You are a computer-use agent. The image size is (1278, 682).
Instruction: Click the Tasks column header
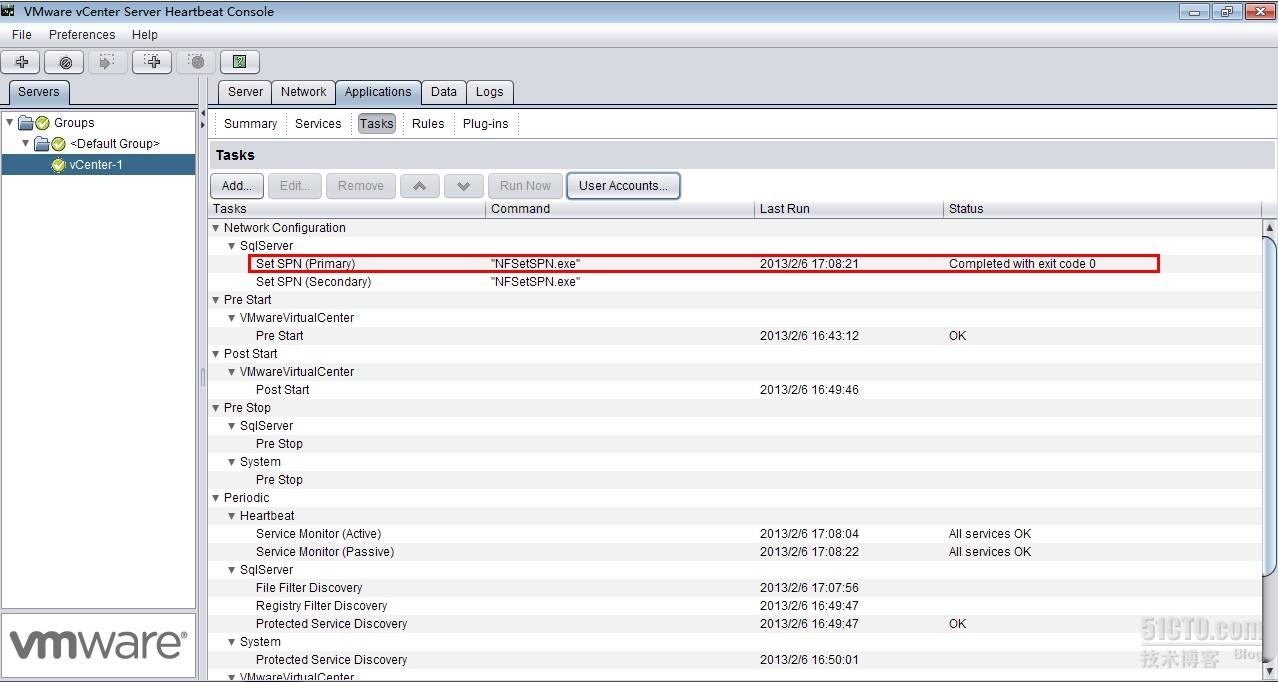347,209
